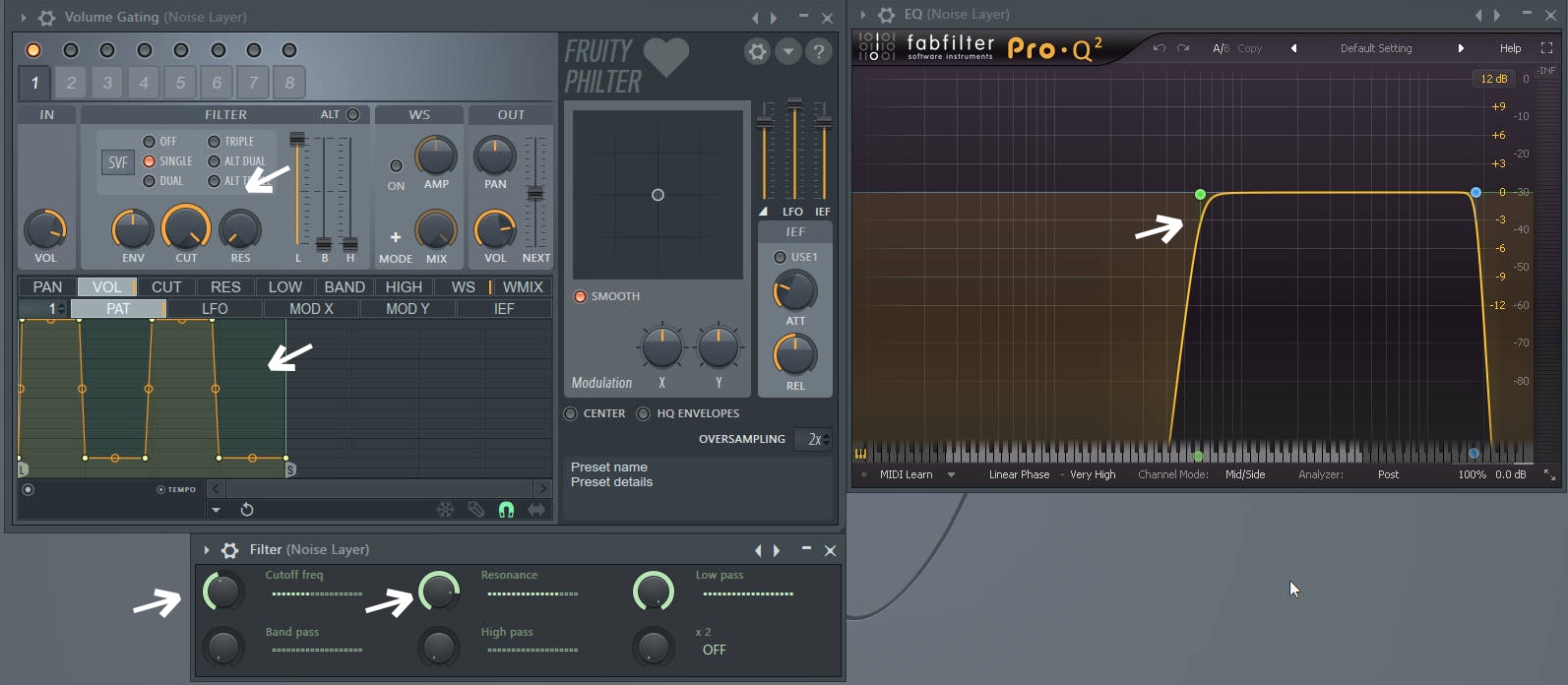
Task: Open Filter window plugin options gear
Action: pos(229,550)
